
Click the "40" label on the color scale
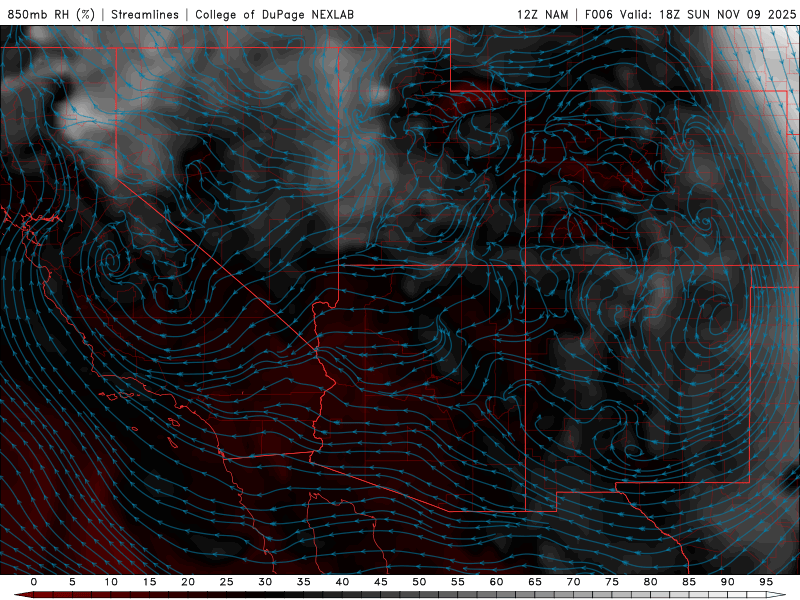tap(342, 582)
